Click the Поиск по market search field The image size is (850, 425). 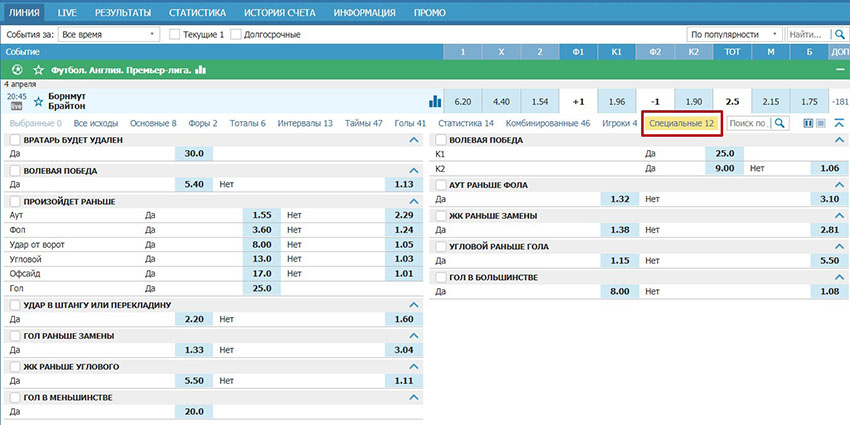click(748, 123)
